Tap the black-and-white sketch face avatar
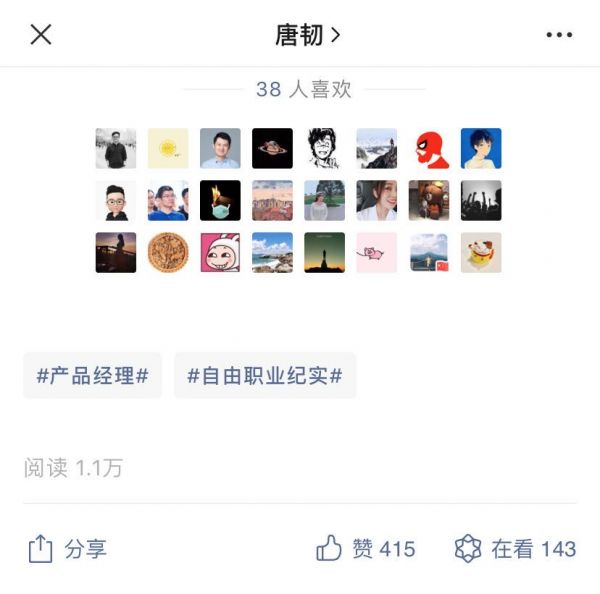Viewport: 600px width, 594px height. tap(324, 148)
